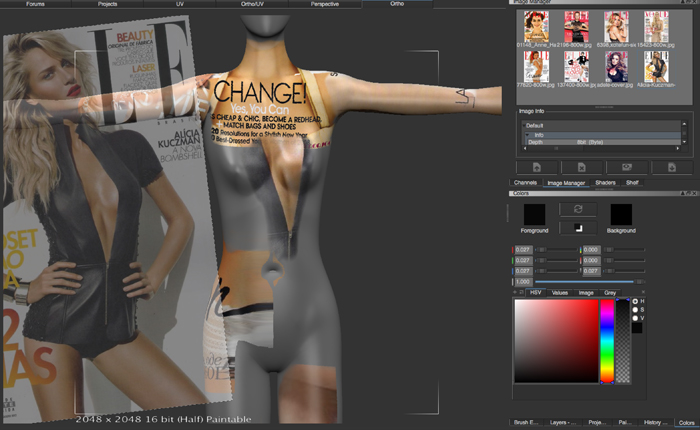Image resolution: width=700 pixels, height=430 pixels.
Task: Click the Image Info scroll left arrow
Action: pyautogui.click(x=525, y=148)
